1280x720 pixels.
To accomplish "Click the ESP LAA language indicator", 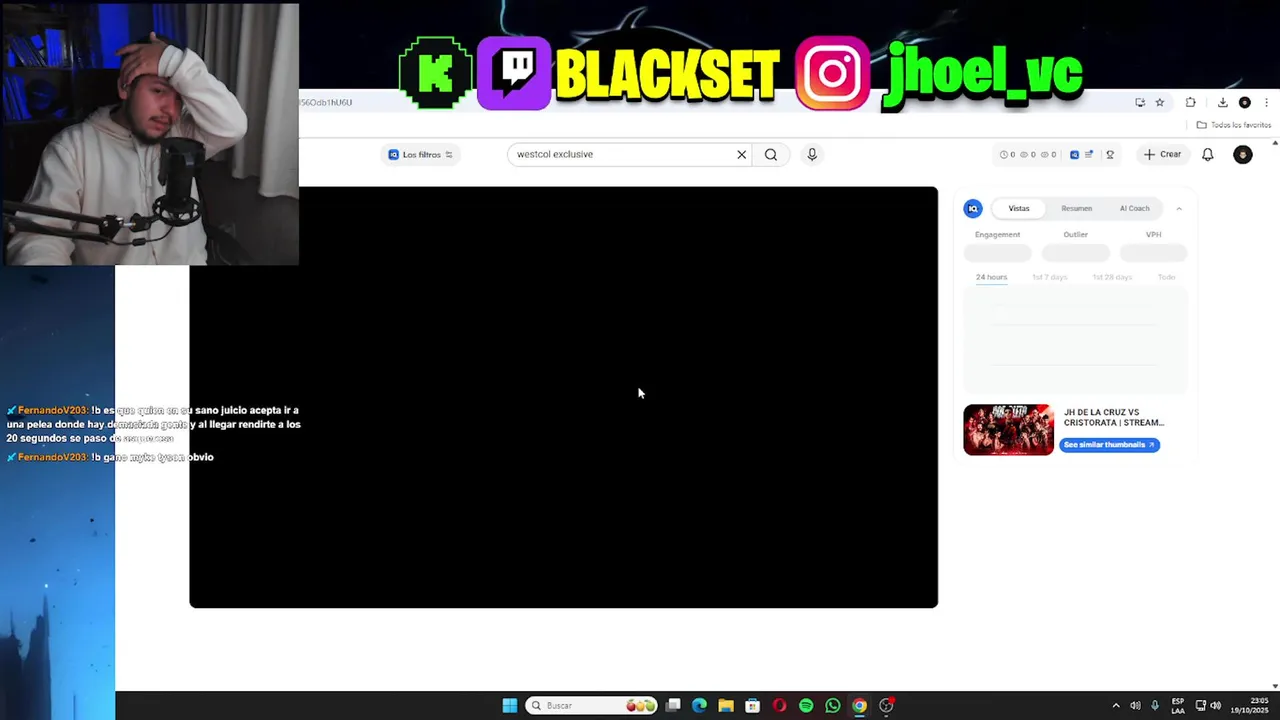I will (1178, 706).
